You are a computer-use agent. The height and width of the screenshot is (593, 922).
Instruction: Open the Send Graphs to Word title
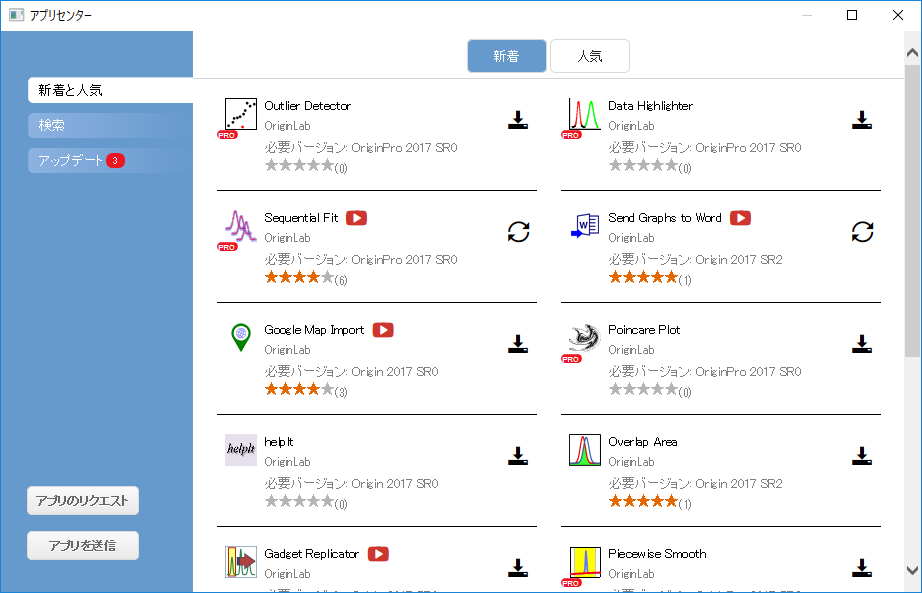tap(664, 218)
